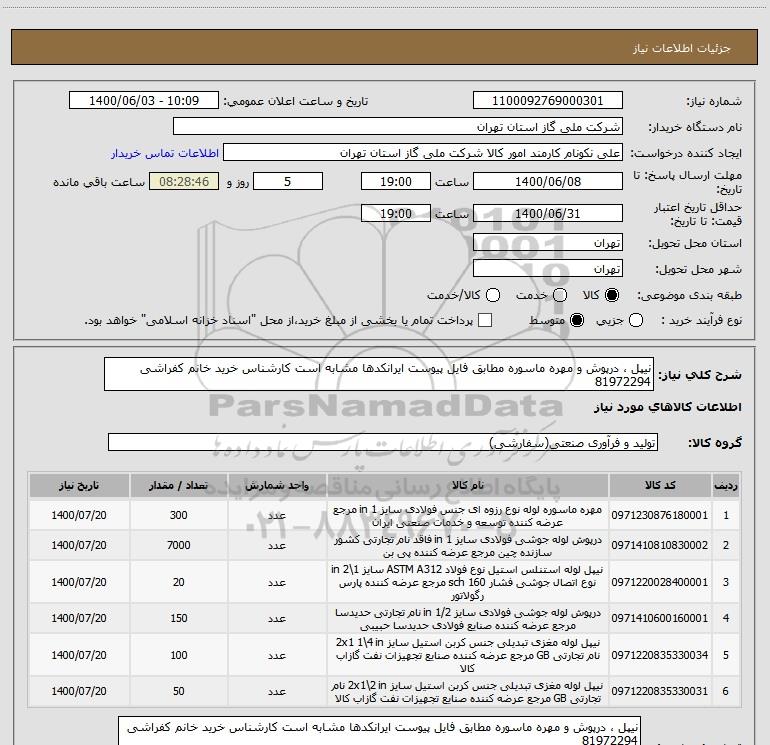Click the 2x1 1\4 in nipple item name in row 5

(468, 655)
